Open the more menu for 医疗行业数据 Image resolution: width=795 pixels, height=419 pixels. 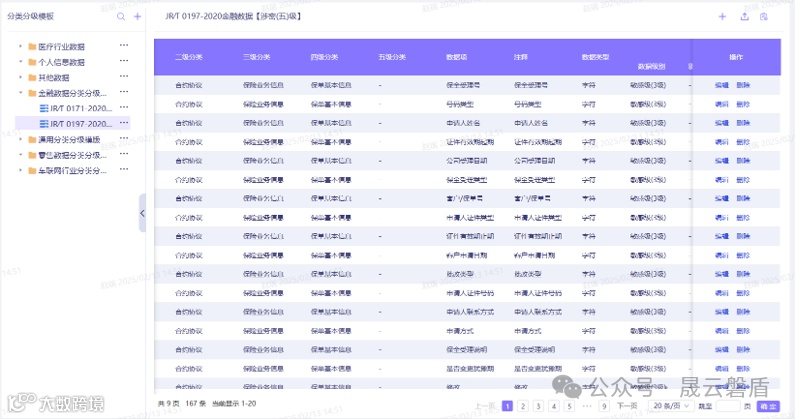[x=124, y=46]
